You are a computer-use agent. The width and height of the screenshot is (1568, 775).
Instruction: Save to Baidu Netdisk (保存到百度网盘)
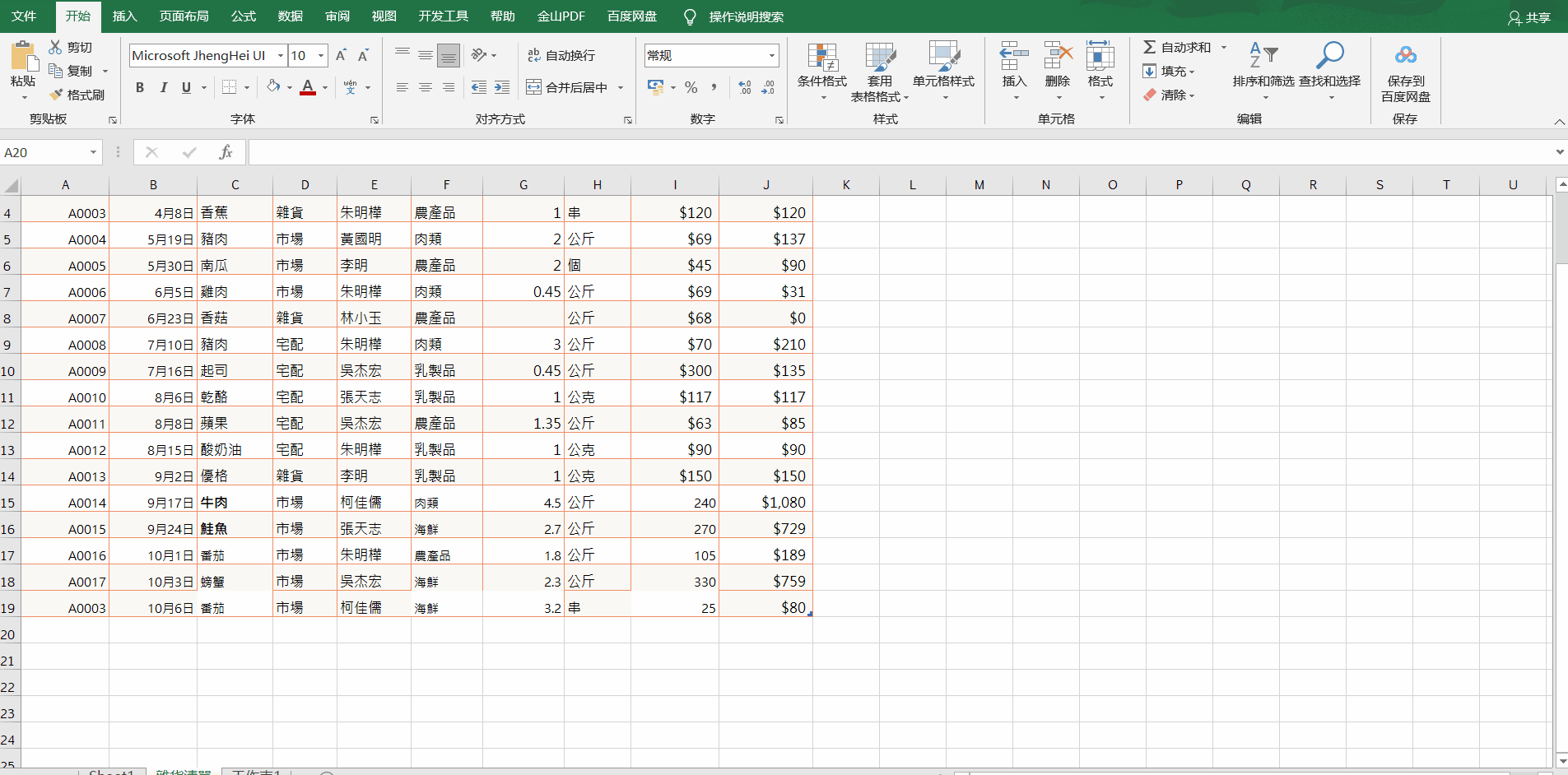point(1406,72)
